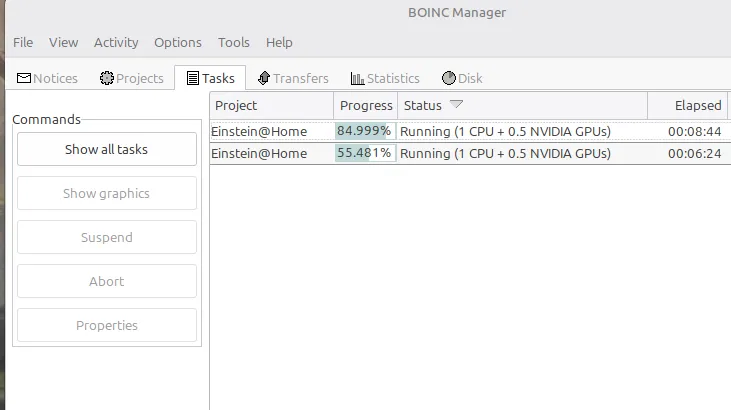Go to the Disk tab
Image resolution: width=731 pixels, height=410 pixels.
pyautogui.click(x=462, y=78)
